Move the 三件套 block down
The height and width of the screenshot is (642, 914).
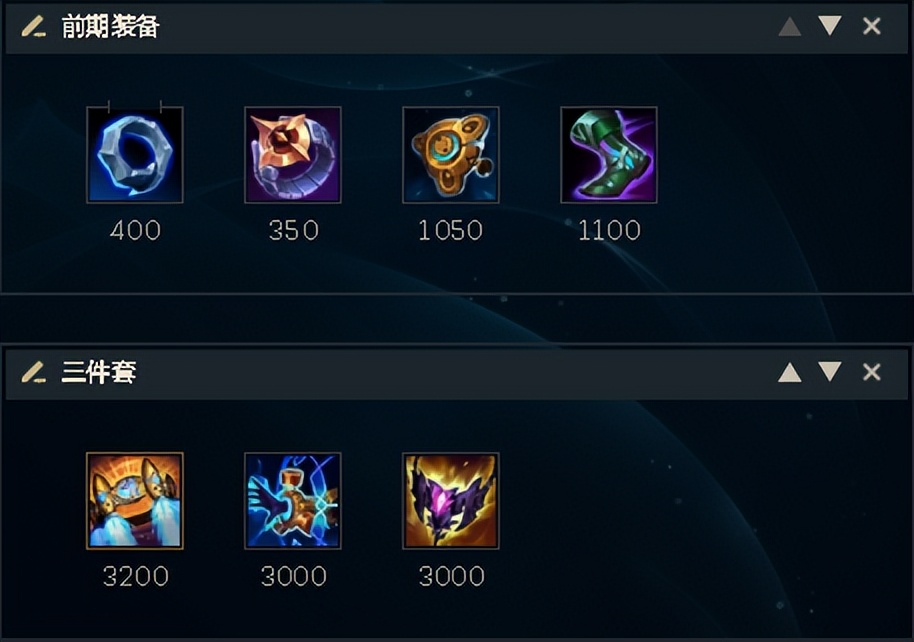(829, 372)
